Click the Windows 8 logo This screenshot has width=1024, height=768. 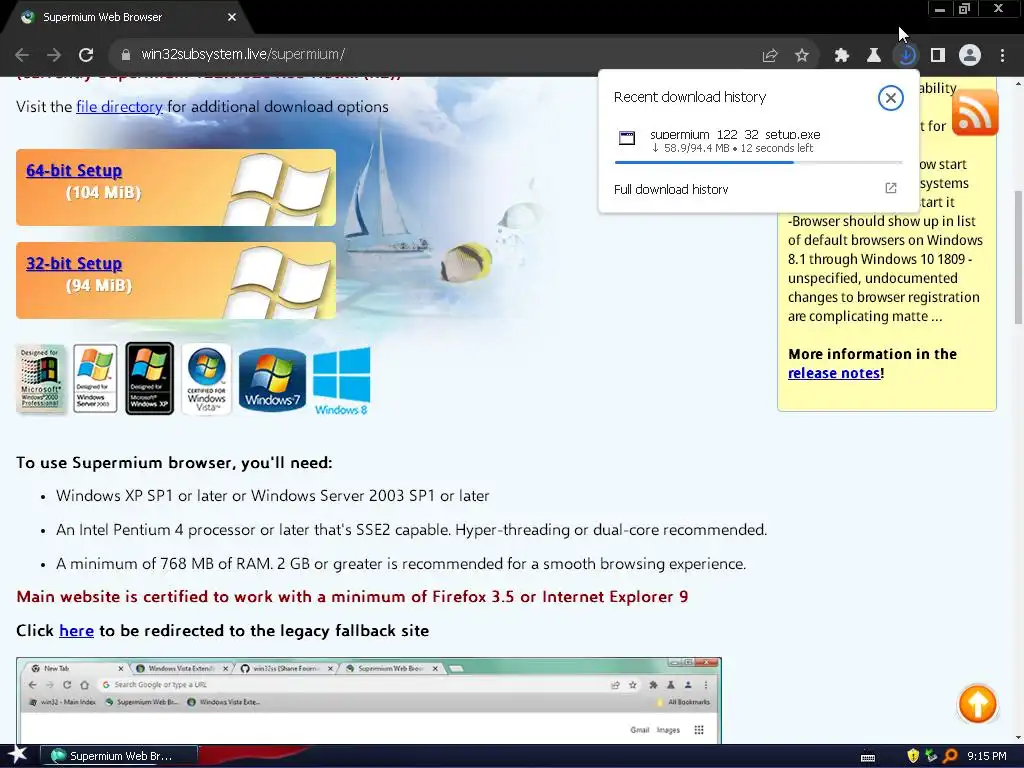tap(342, 381)
